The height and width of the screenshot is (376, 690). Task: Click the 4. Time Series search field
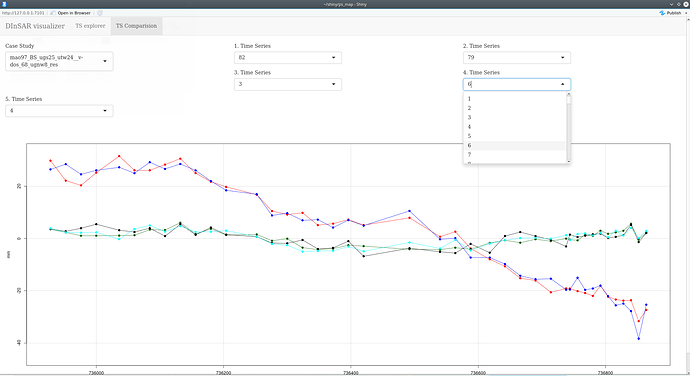point(511,84)
